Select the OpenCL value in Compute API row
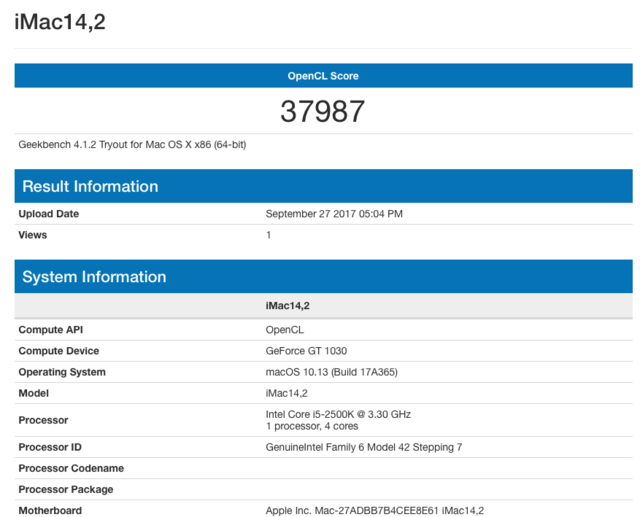Screen dimensions: 640x517 pyautogui.click(x=284, y=330)
